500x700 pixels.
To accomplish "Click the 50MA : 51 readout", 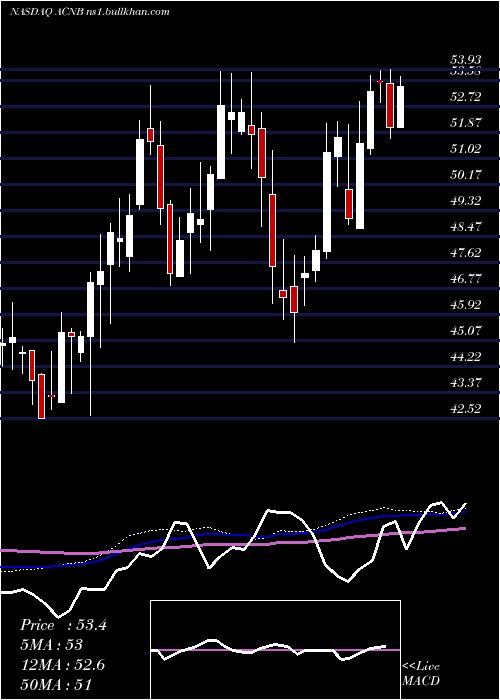I will [56, 684].
